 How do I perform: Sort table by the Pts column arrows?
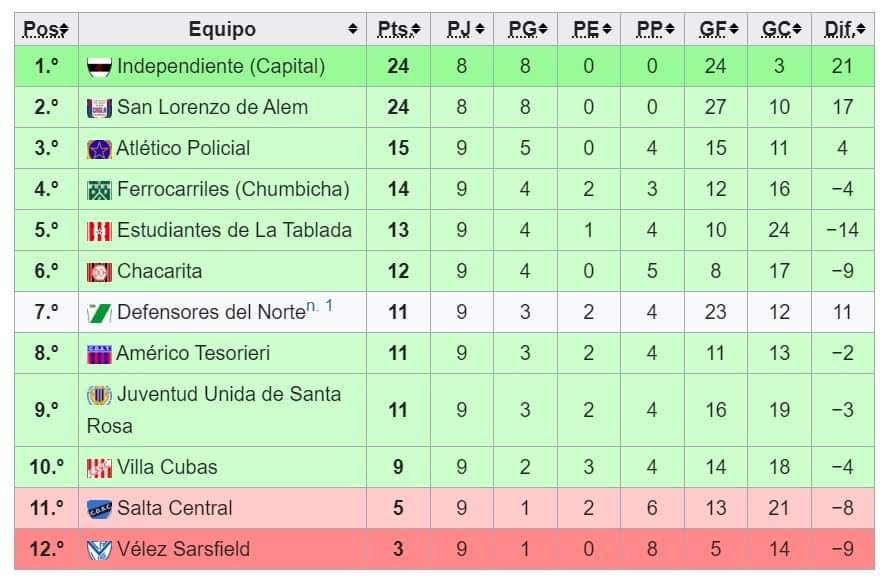click(415, 29)
